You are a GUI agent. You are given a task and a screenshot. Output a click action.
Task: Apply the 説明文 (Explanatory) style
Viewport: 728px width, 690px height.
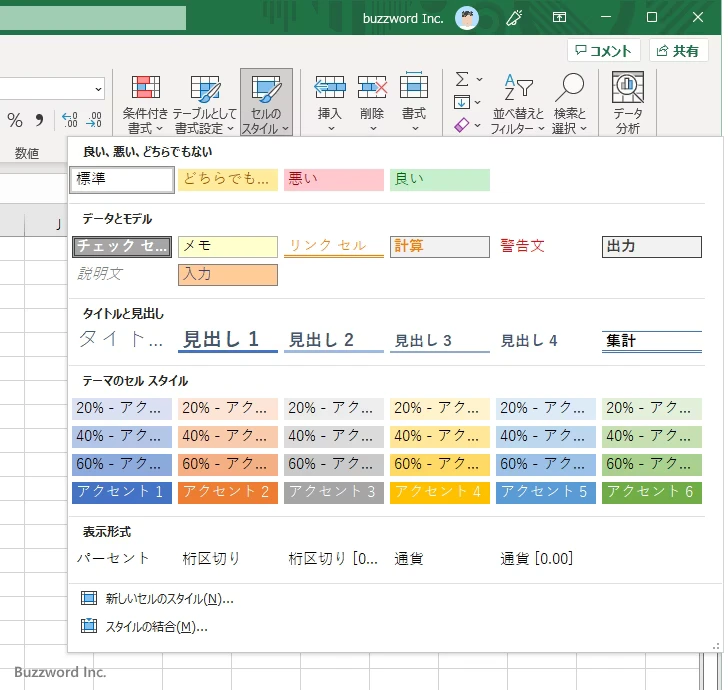(122, 274)
